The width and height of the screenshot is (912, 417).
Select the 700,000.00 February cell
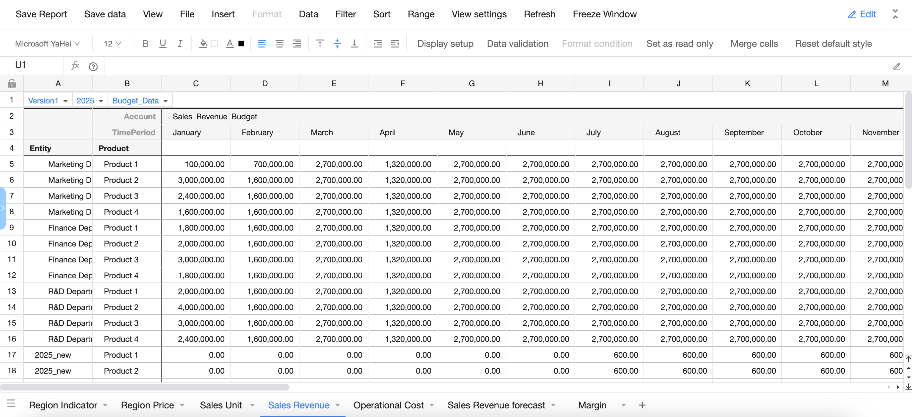[x=265, y=164]
